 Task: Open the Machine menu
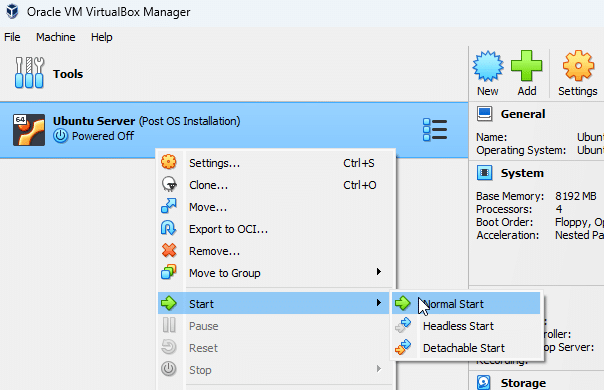pos(55,37)
